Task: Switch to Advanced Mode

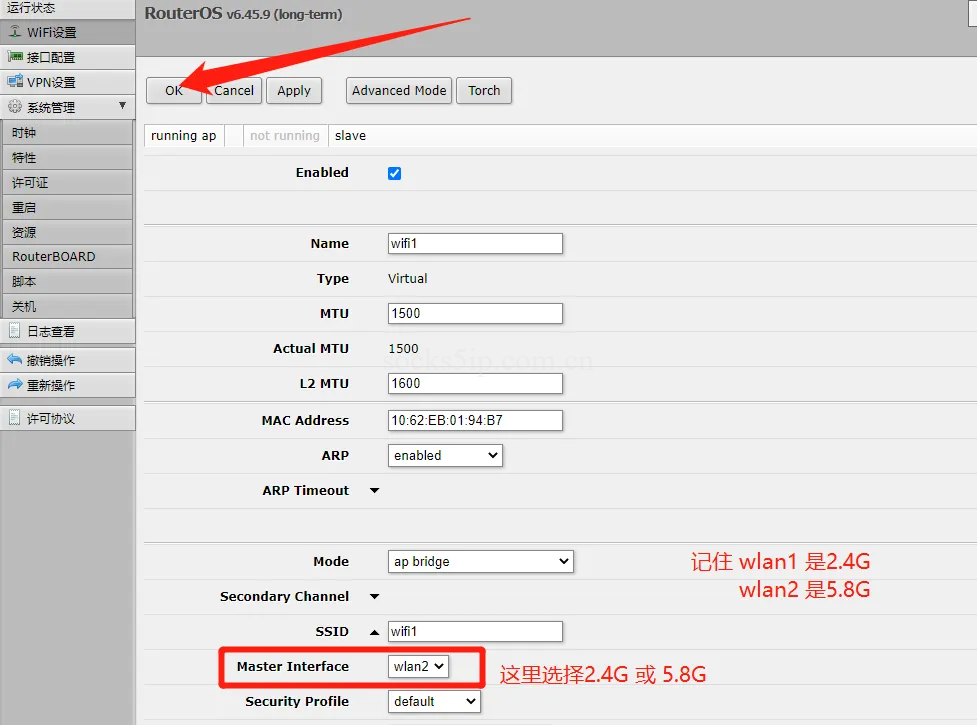Action: pos(399,90)
